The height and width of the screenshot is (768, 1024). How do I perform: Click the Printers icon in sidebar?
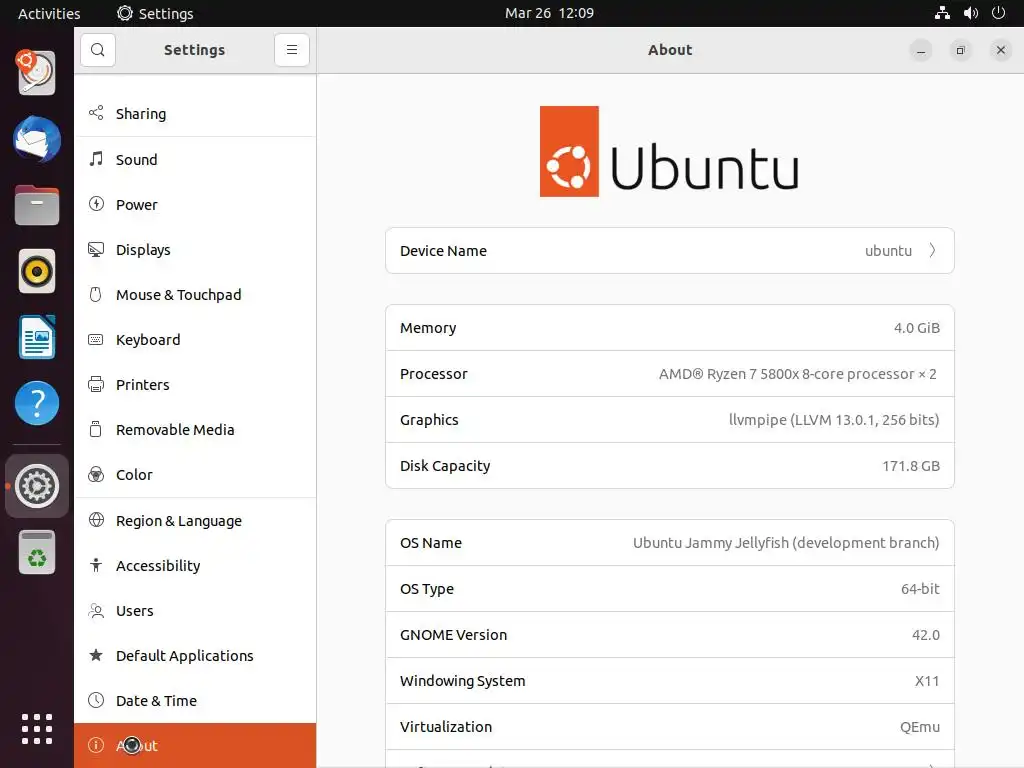click(x=96, y=385)
